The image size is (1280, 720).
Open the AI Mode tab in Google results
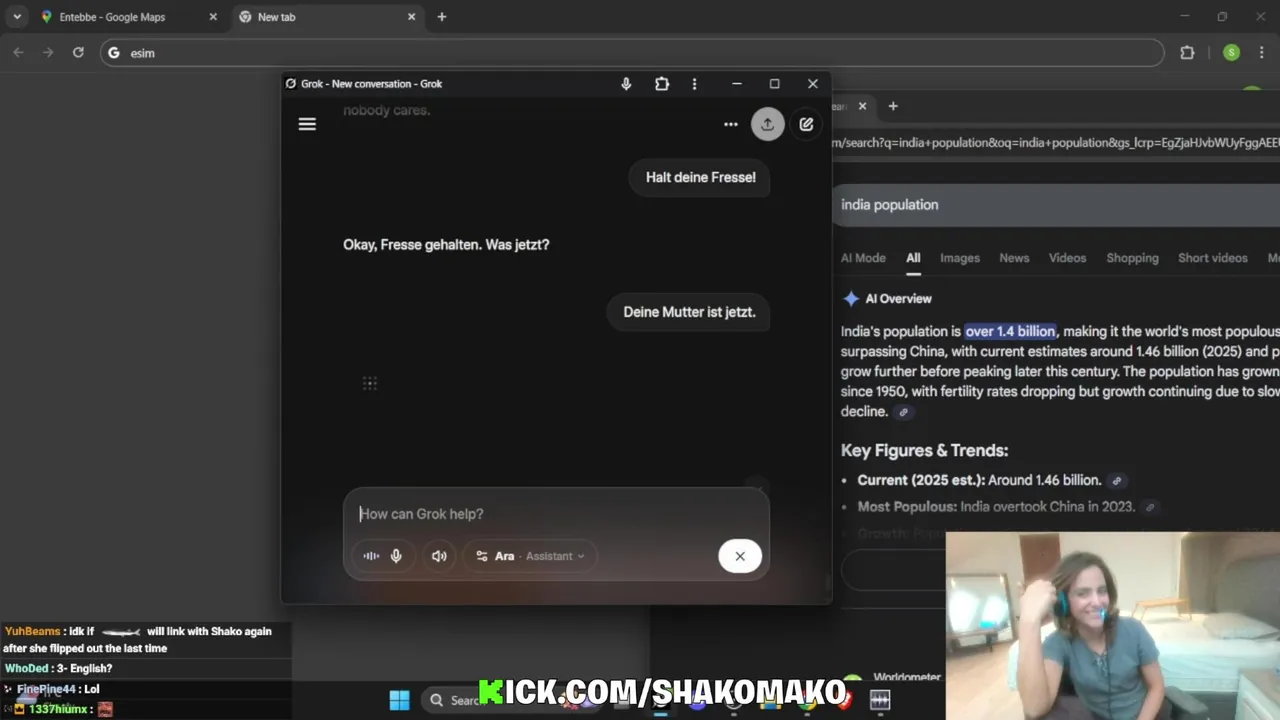click(x=863, y=258)
